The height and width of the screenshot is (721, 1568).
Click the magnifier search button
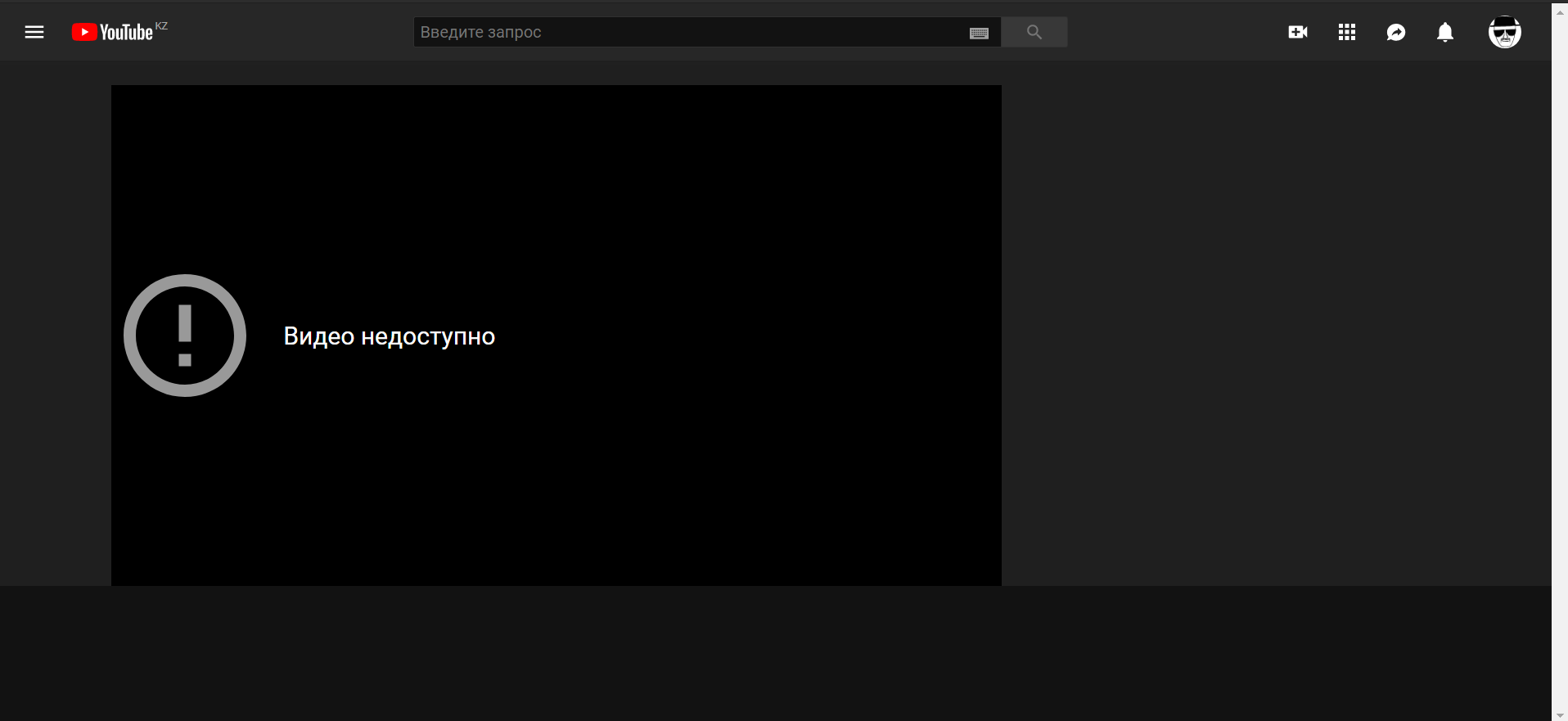(1034, 32)
